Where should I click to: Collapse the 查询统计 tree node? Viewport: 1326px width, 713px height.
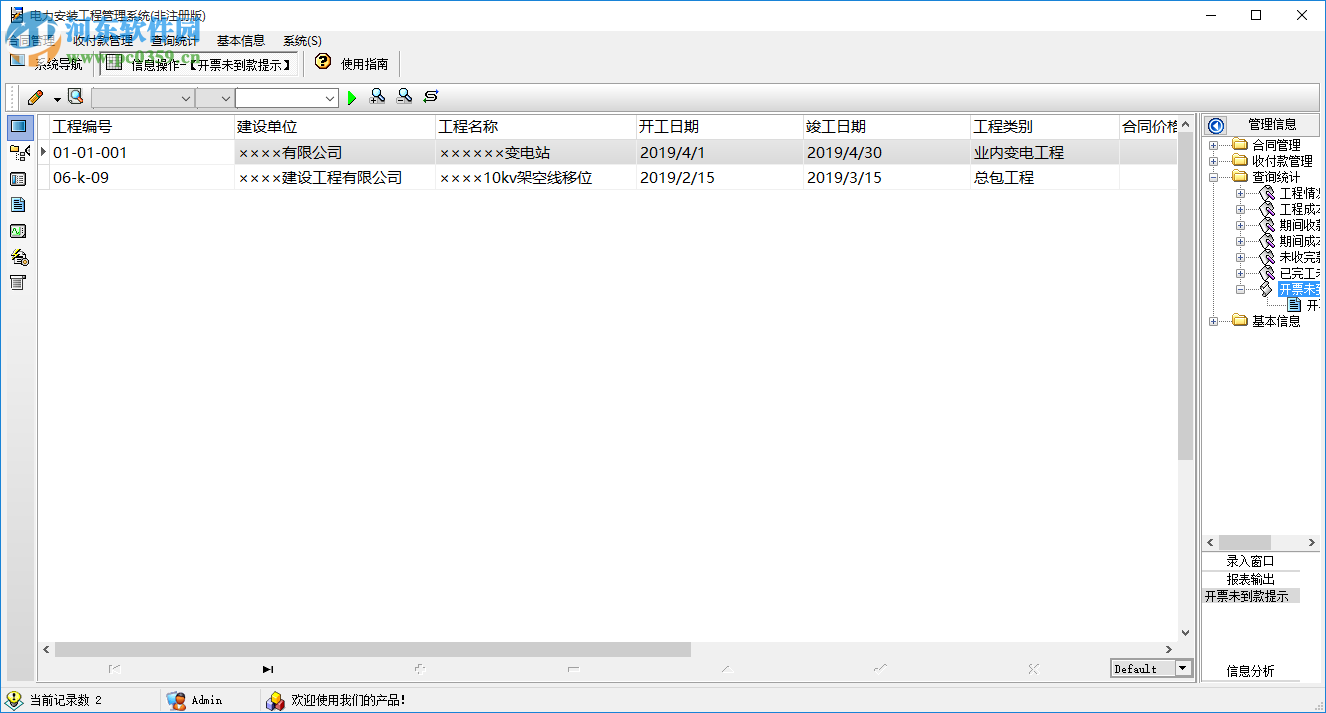point(1214,177)
